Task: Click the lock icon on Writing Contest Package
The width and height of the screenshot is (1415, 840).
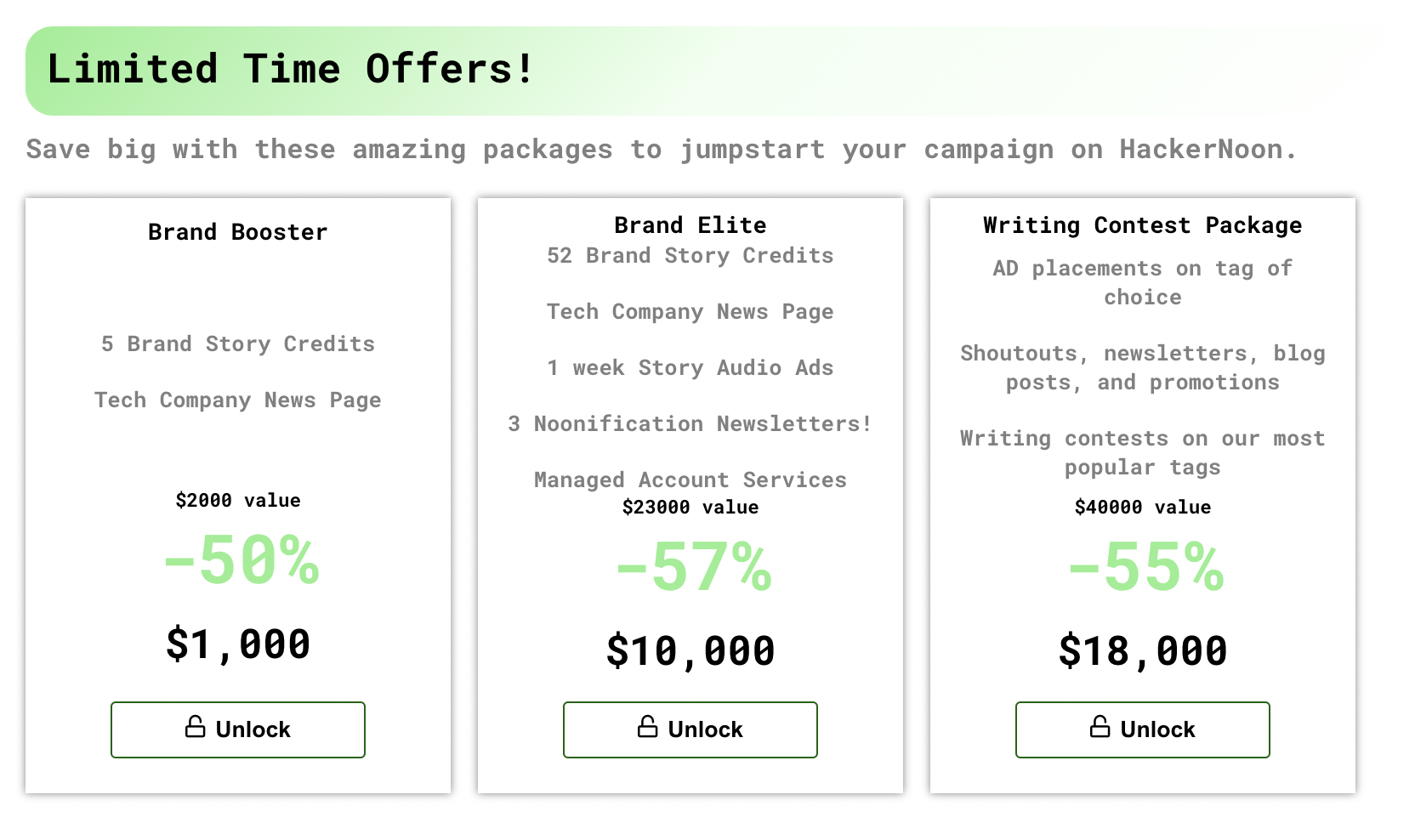Action: tap(1100, 727)
